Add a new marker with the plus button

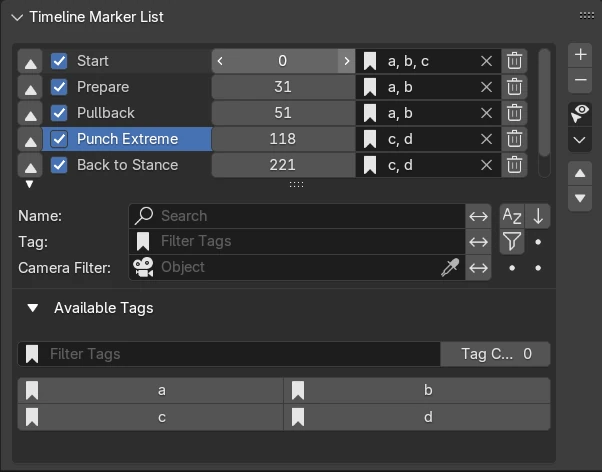tap(580, 55)
